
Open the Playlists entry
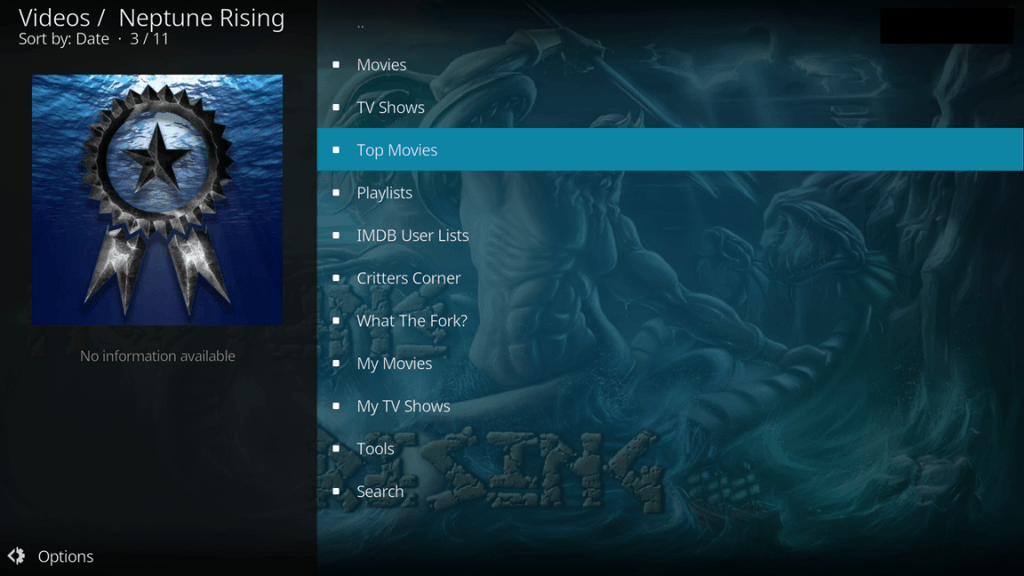pyautogui.click(x=670, y=193)
